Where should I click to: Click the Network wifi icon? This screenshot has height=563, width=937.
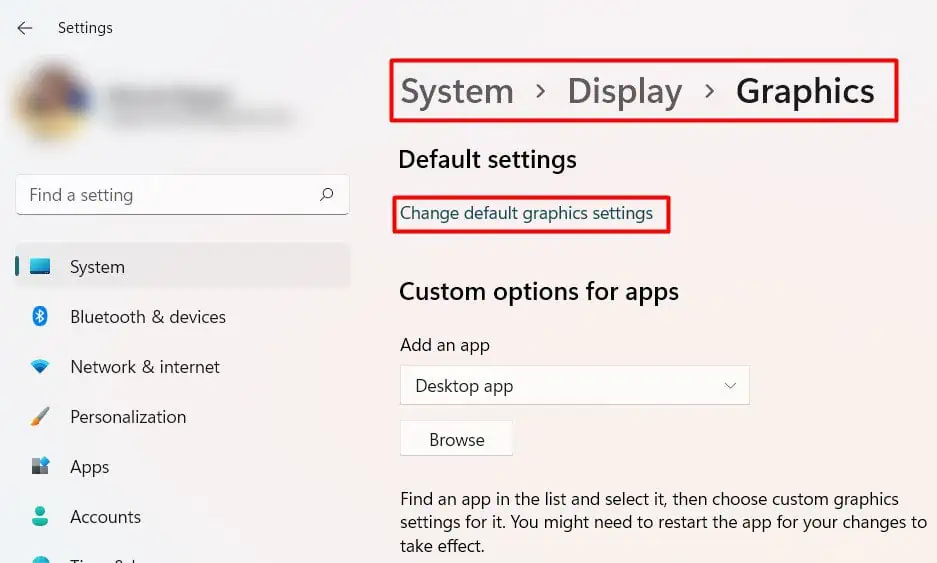pyautogui.click(x=40, y=366)
